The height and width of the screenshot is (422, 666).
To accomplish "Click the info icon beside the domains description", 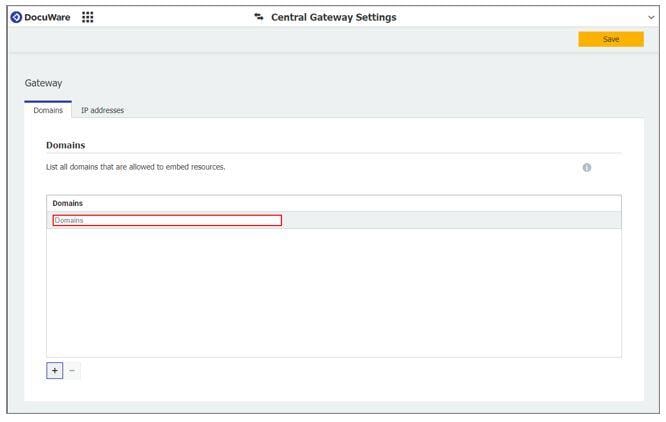I will pos(587,167).
